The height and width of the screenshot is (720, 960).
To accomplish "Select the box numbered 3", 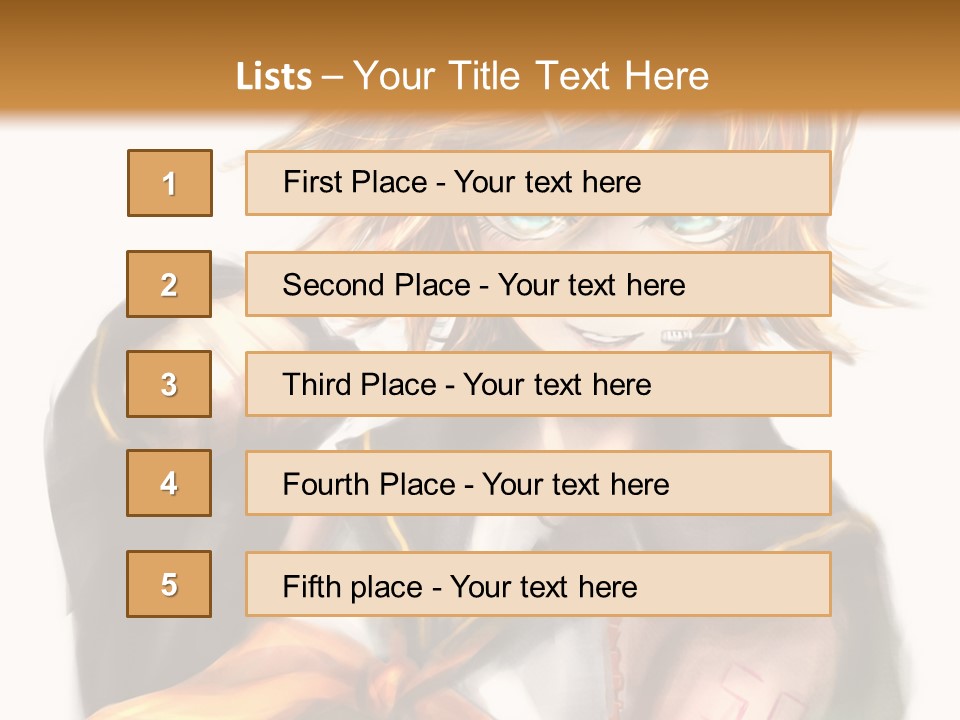I will tap(170, 384).
